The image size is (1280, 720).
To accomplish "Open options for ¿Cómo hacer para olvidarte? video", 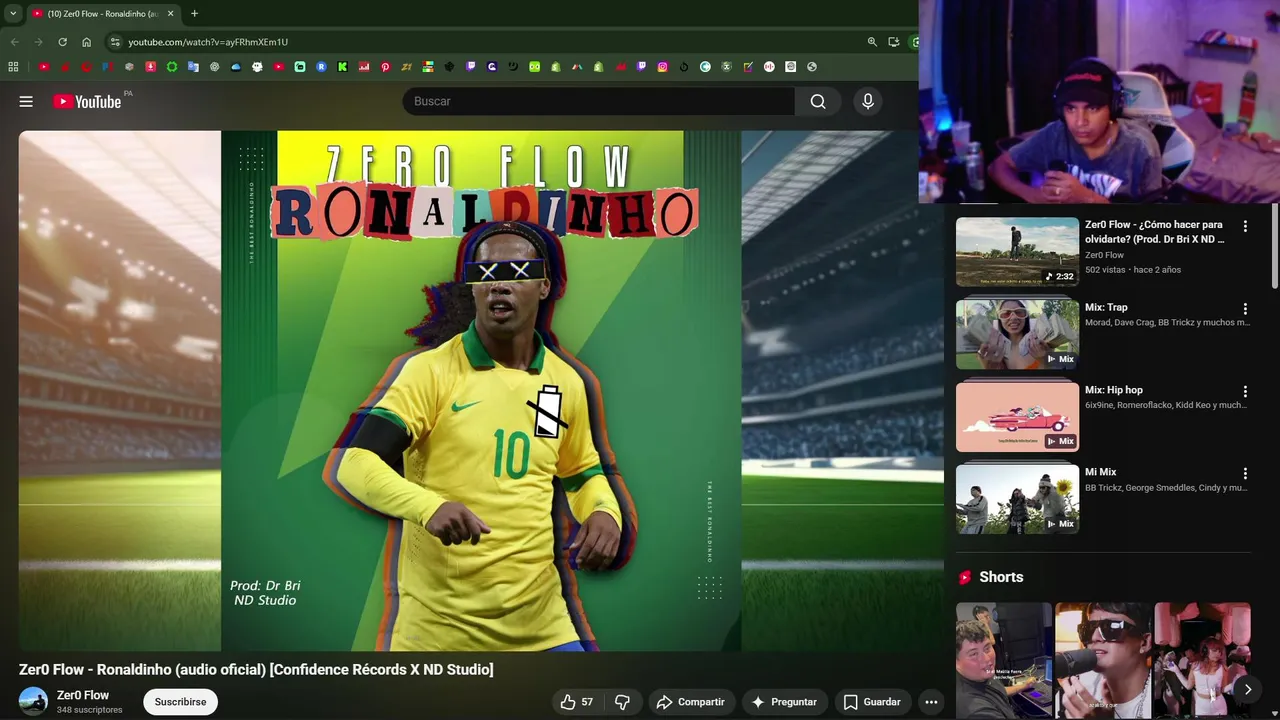I will tap(1245, 226).
